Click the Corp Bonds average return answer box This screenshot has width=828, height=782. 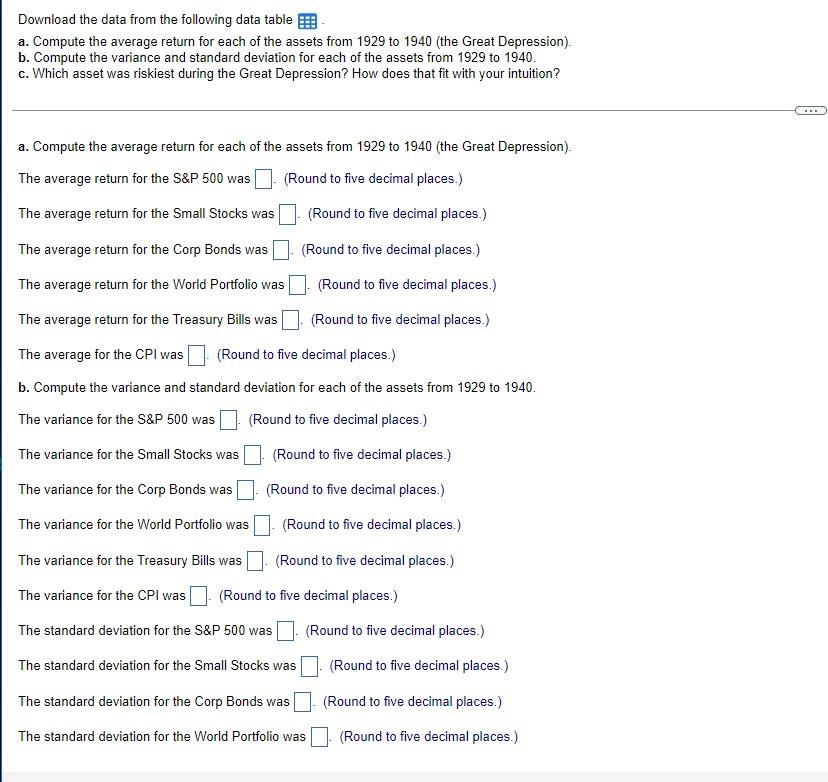coord(279,249)
